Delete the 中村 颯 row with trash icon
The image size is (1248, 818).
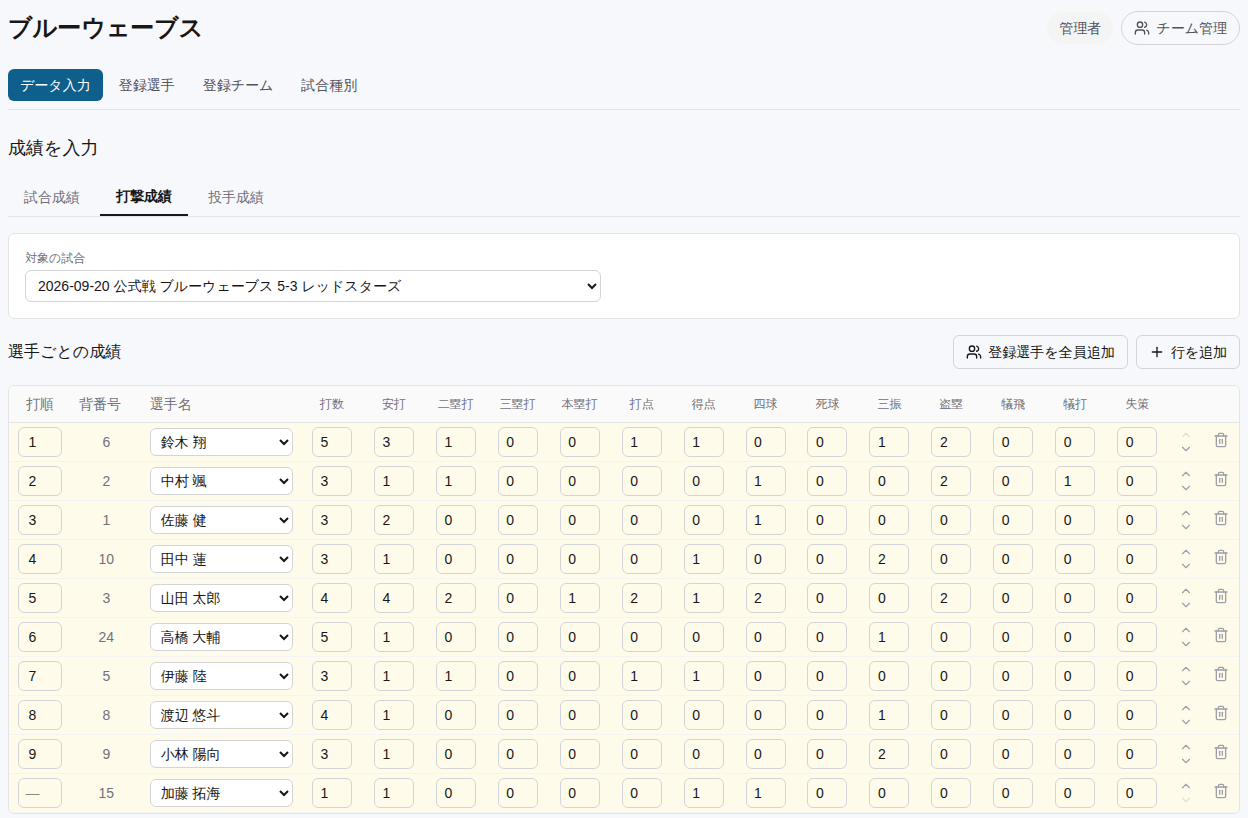(x=1220, y=479)
